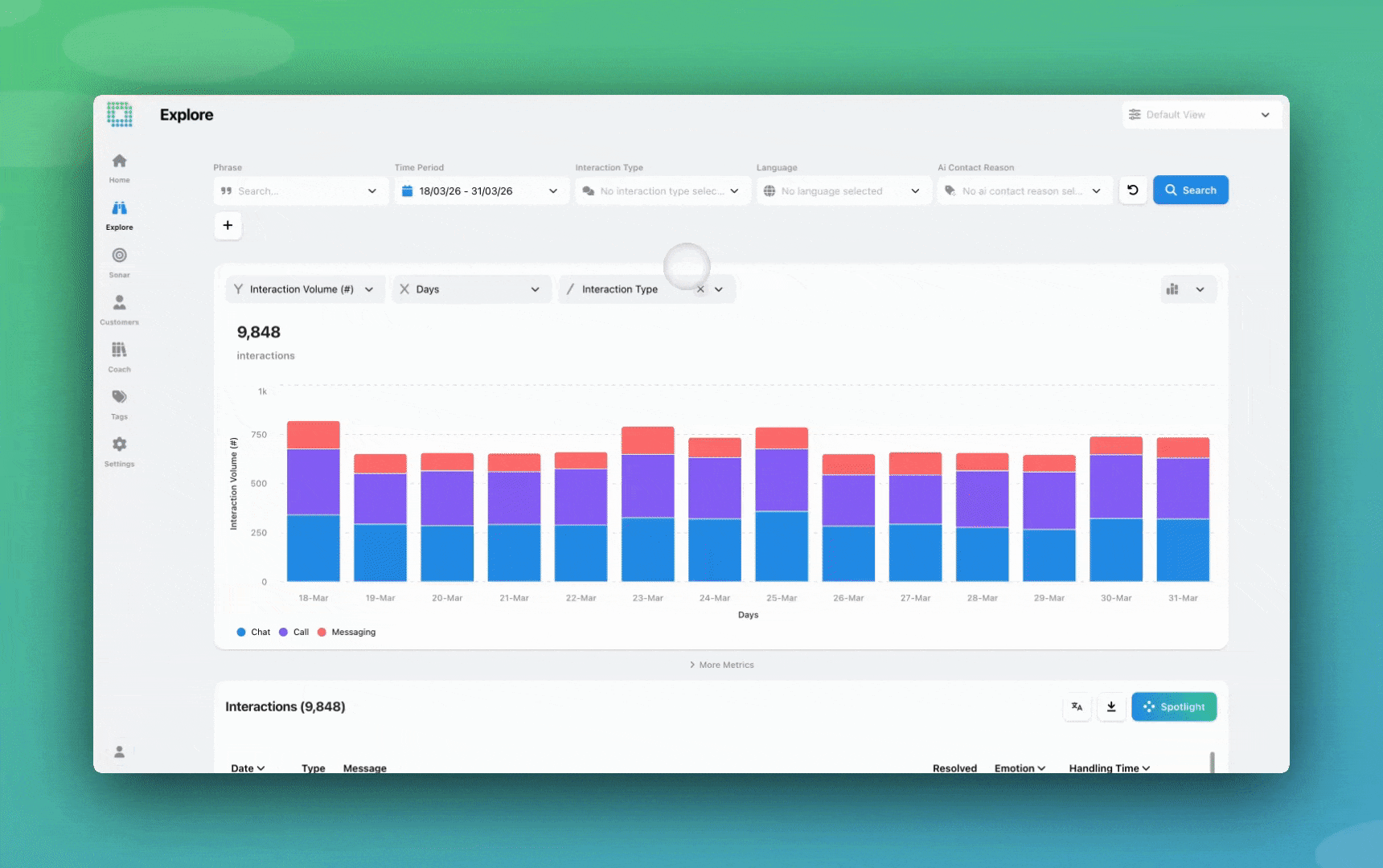Open the user profile icon
Viewport: 1383px width, 868px height.
coord(119,751)
